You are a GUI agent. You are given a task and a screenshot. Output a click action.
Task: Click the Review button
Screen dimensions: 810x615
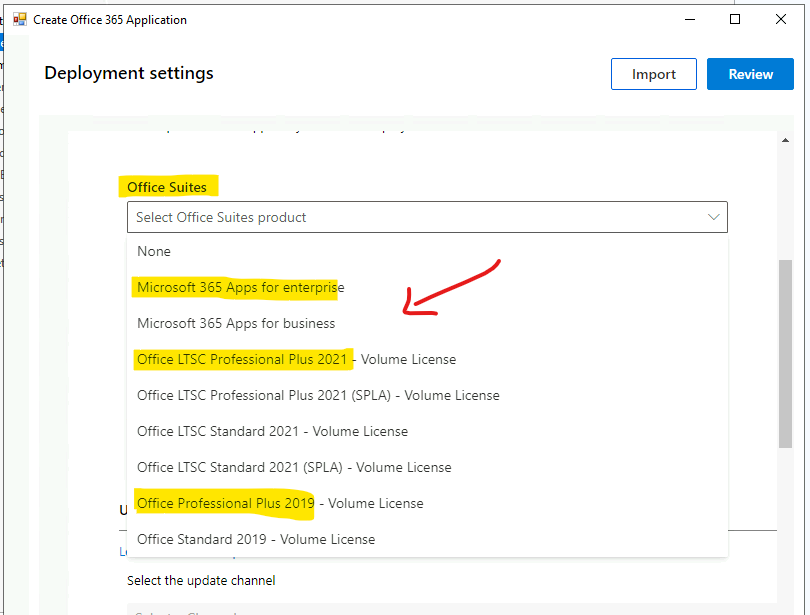click(x=750, y=73)
